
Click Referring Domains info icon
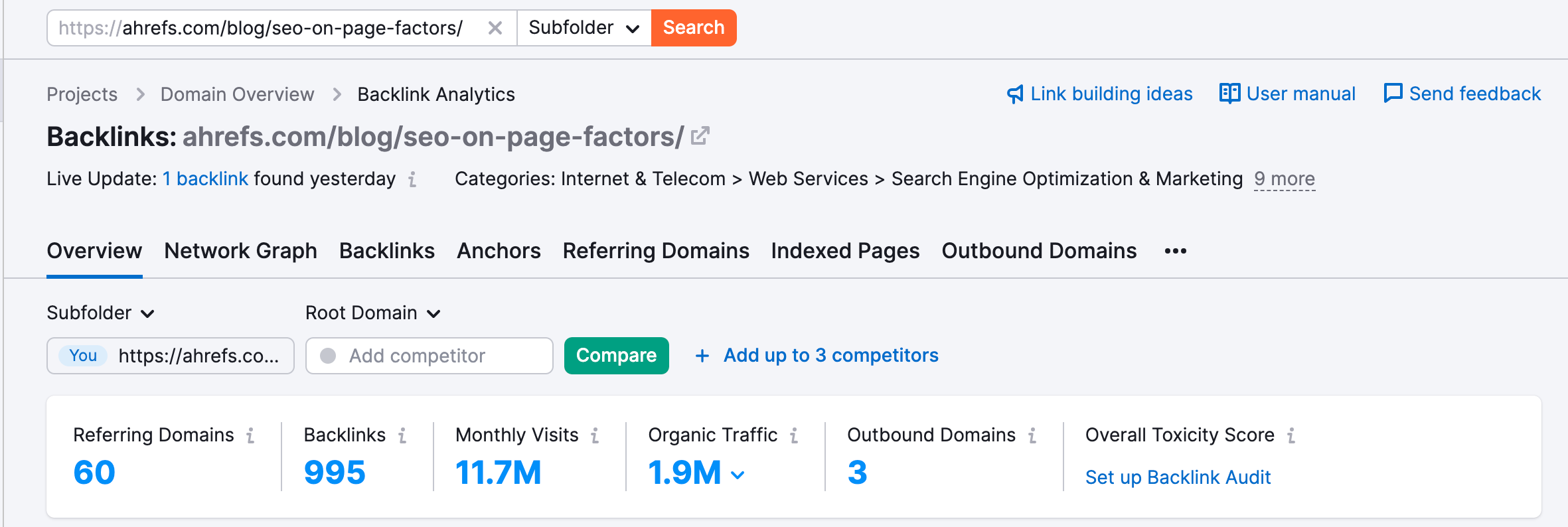pos(250,435)
